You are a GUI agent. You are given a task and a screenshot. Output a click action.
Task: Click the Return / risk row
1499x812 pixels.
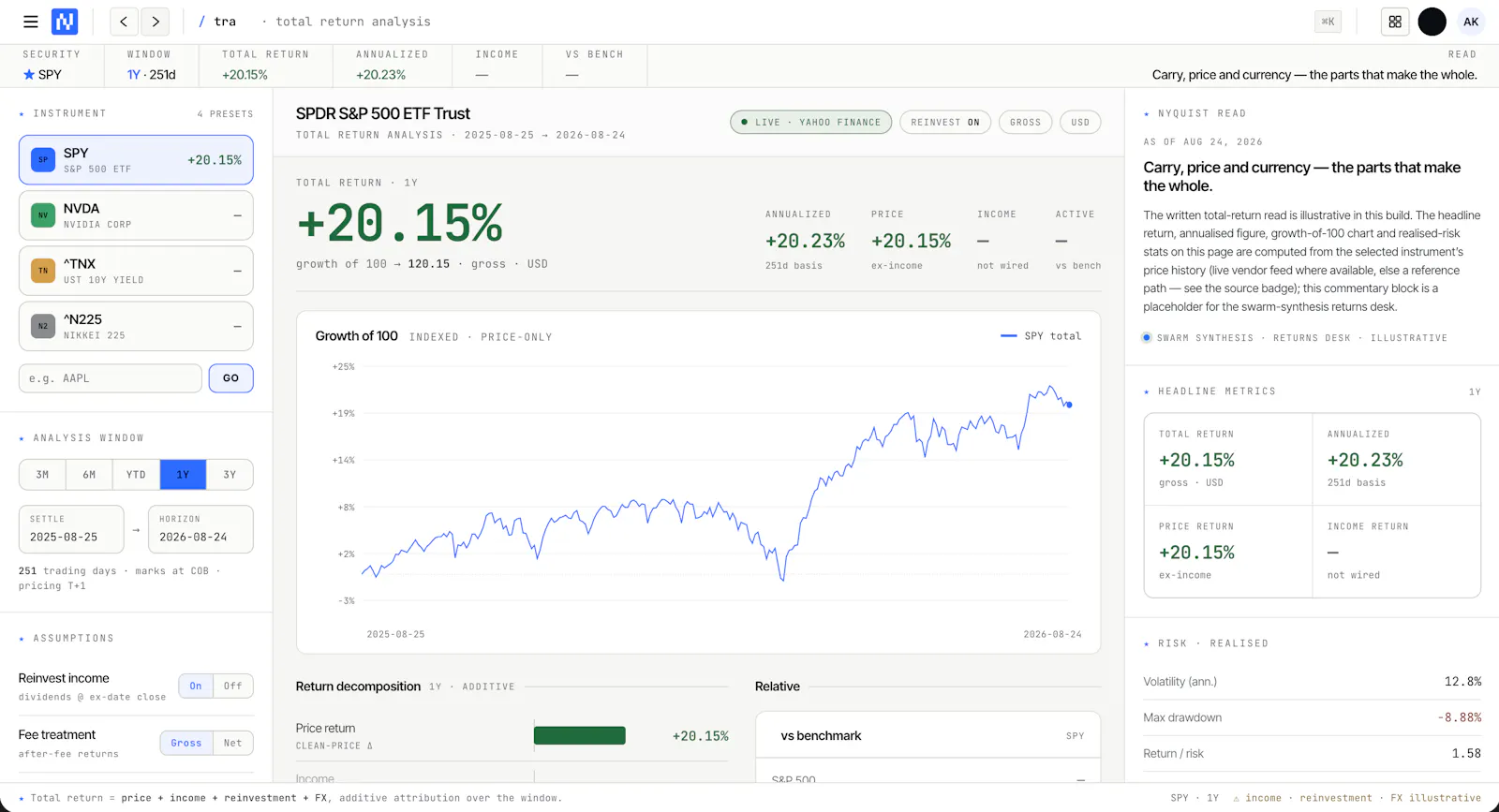pos(1313,754)
